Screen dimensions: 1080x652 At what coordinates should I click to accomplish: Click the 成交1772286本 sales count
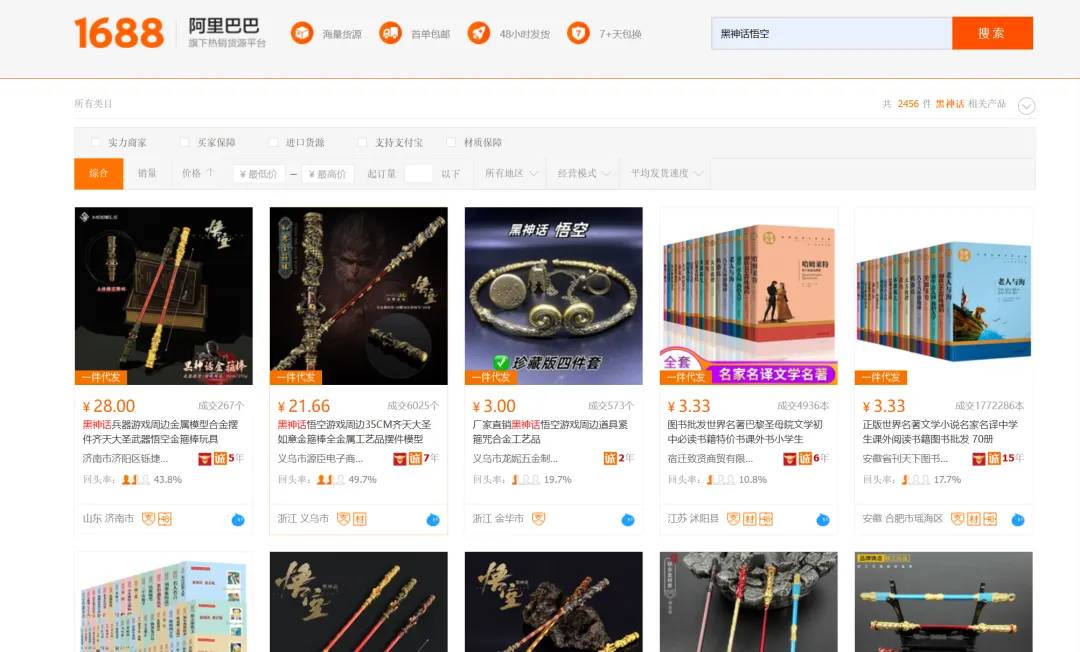tap(989, 406)
